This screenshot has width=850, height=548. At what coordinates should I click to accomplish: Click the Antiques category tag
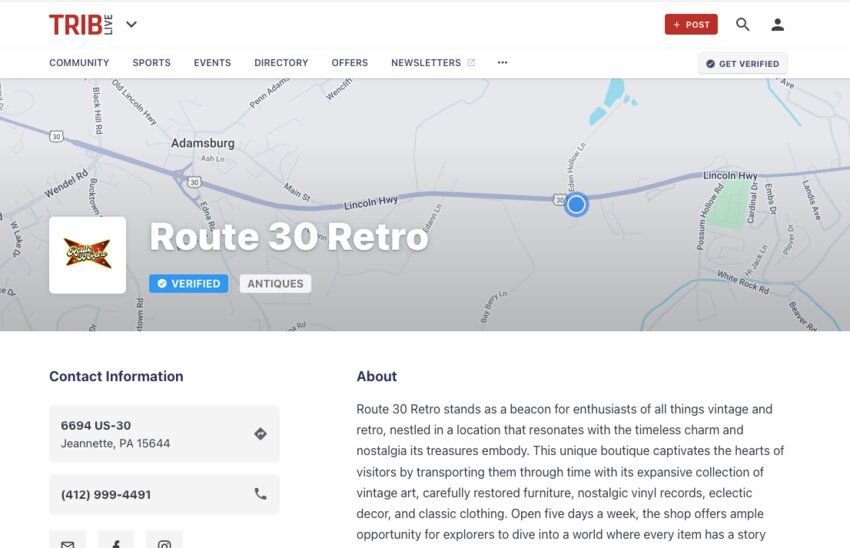(275, 283)
